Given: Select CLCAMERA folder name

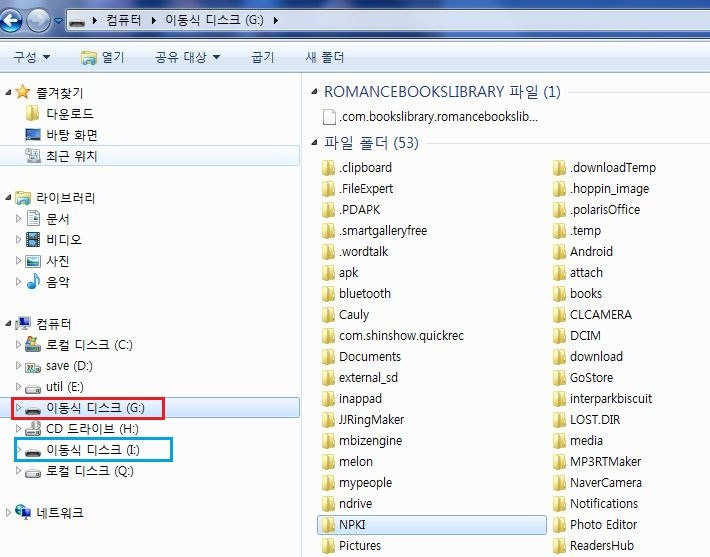Looking at the screenshot, I should click(601, 314).
